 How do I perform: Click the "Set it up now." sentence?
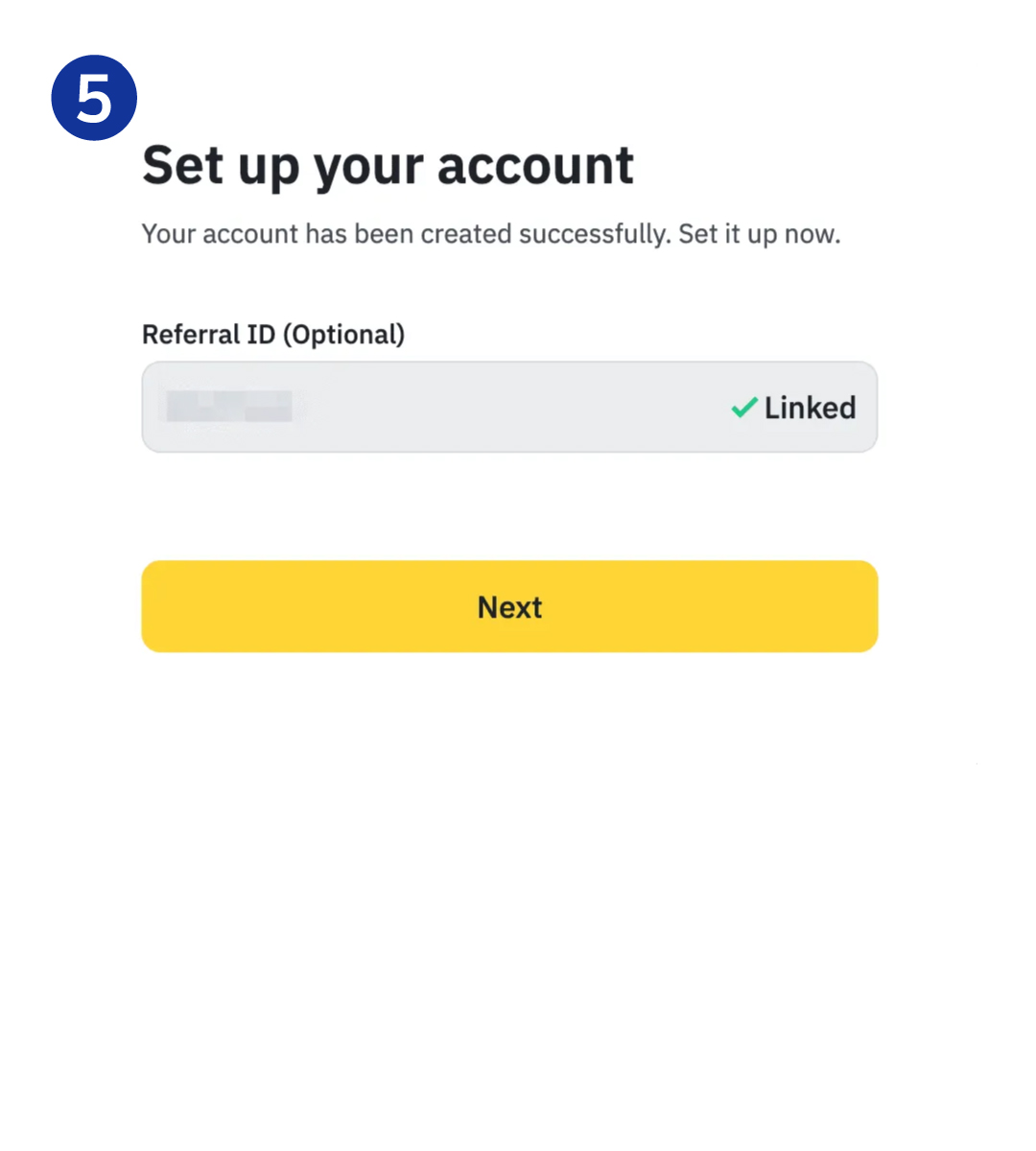[x=759, y=234]
